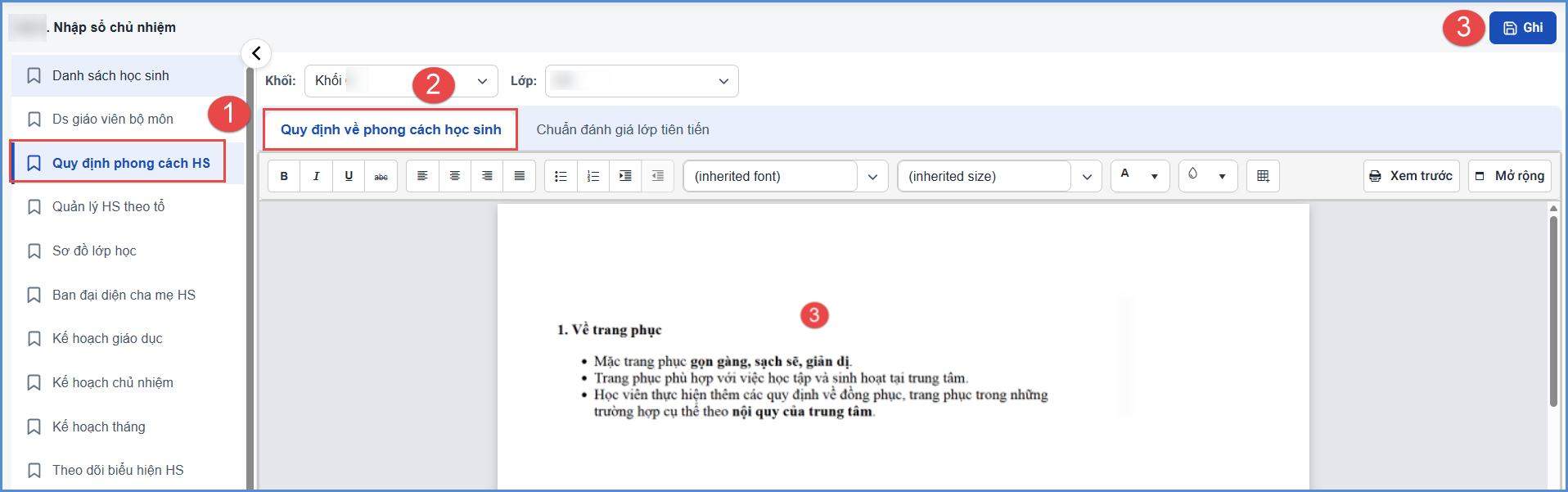Click the Mở rộng expand button
1568x492 pixels.
point(1509,176)
